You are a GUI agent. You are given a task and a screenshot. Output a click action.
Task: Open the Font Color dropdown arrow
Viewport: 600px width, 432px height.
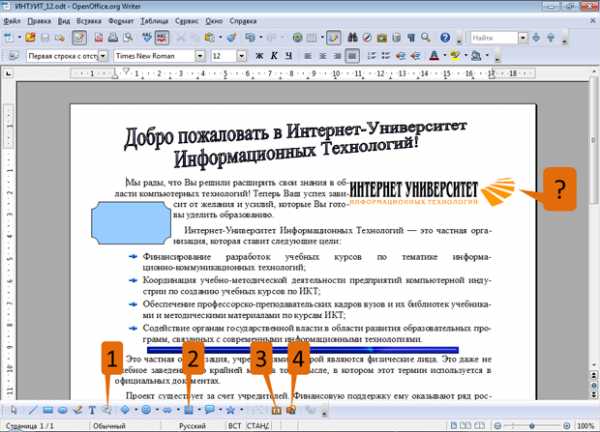pyautogui.click(x=445, y=56)
